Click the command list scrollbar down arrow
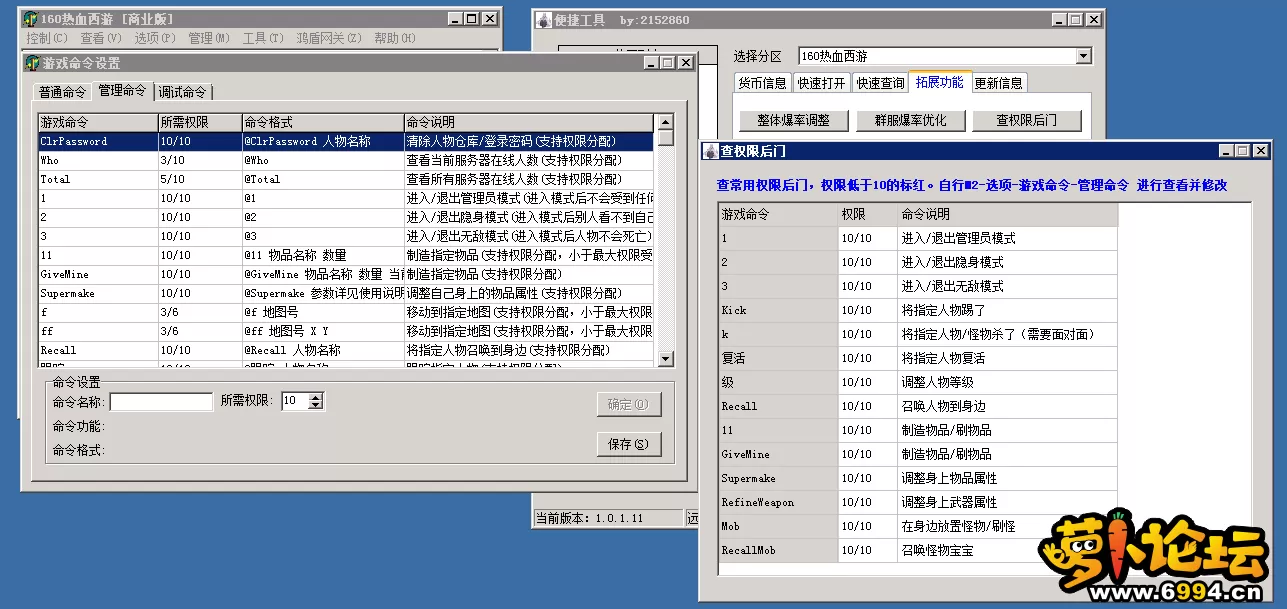Viewport: 1287px width, 609px height. (665, 358)
